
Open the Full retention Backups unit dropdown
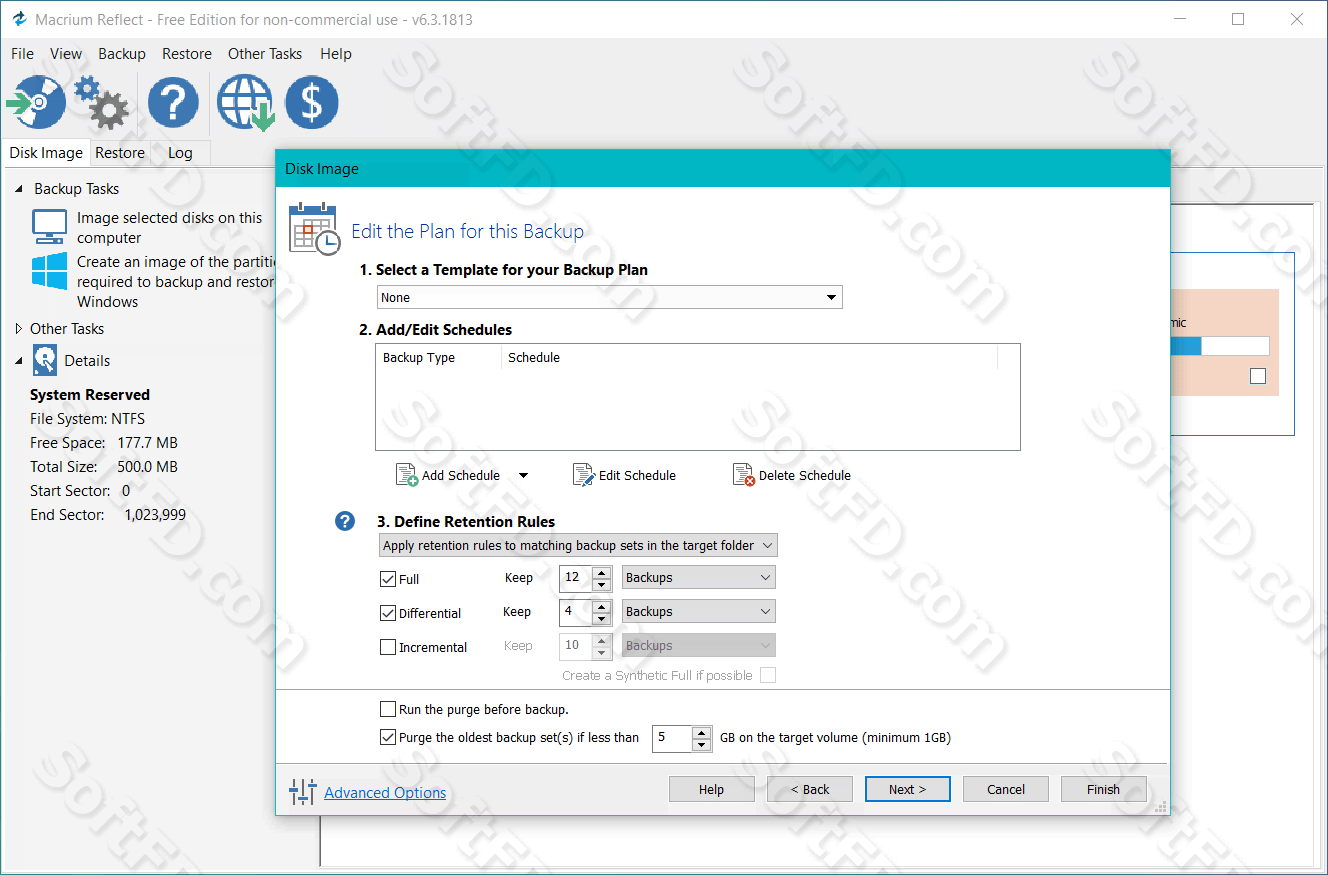point(698,577)
